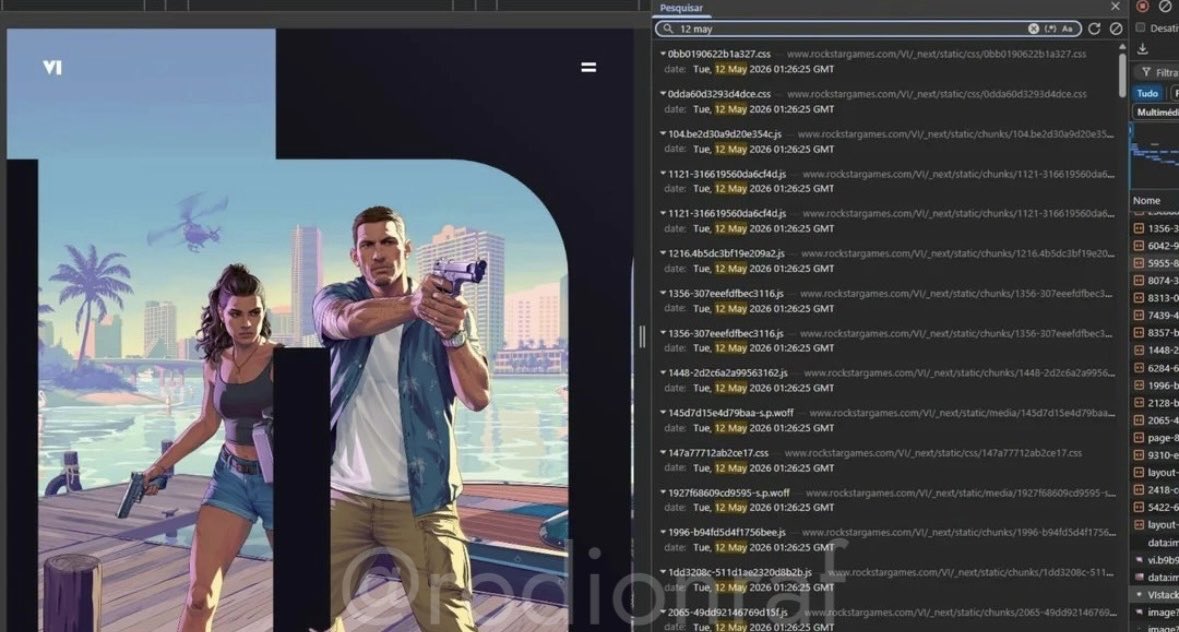Image resolution: width=1179 pixels, height=632 pixels.
Task: Select the 5422-6 request in network list
Action: [1156, 507]
